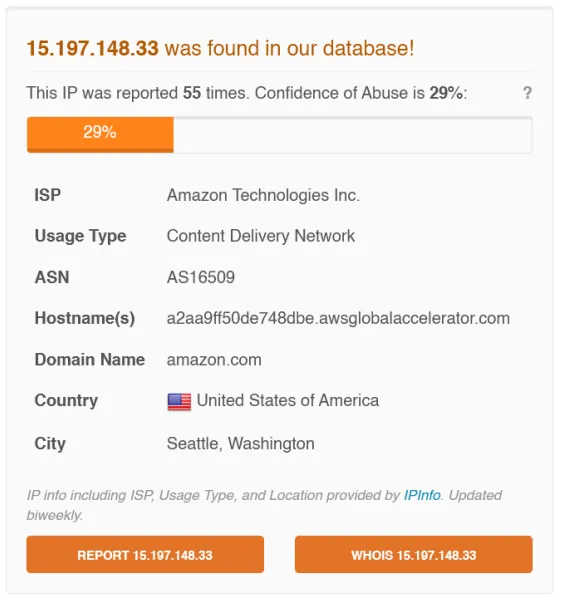The height and width of the screenshot is (600, 561).
Task: Click the Content Delivery Network usage type
Action: click(261, 236)
